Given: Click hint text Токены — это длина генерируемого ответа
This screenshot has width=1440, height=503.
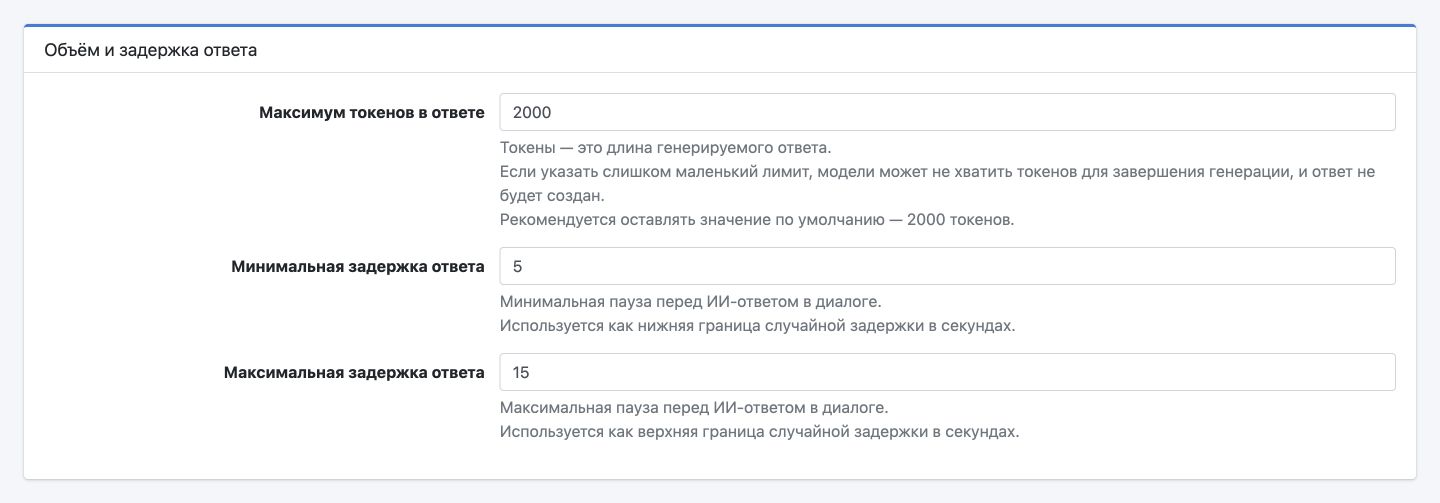Looking at the screenshot, I should coord(666,148).
